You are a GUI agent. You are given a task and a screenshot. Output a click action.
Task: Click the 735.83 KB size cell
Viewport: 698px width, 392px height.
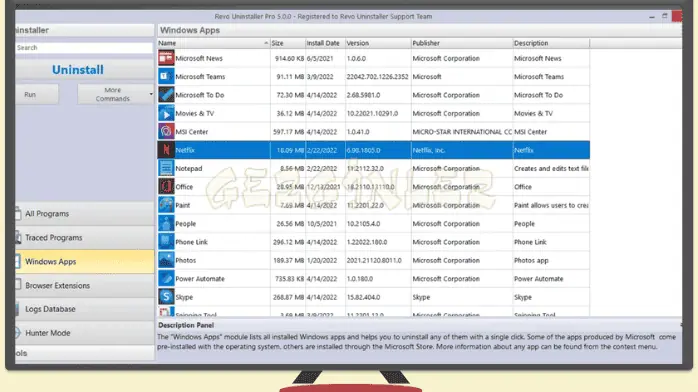[x=289, y=279]
